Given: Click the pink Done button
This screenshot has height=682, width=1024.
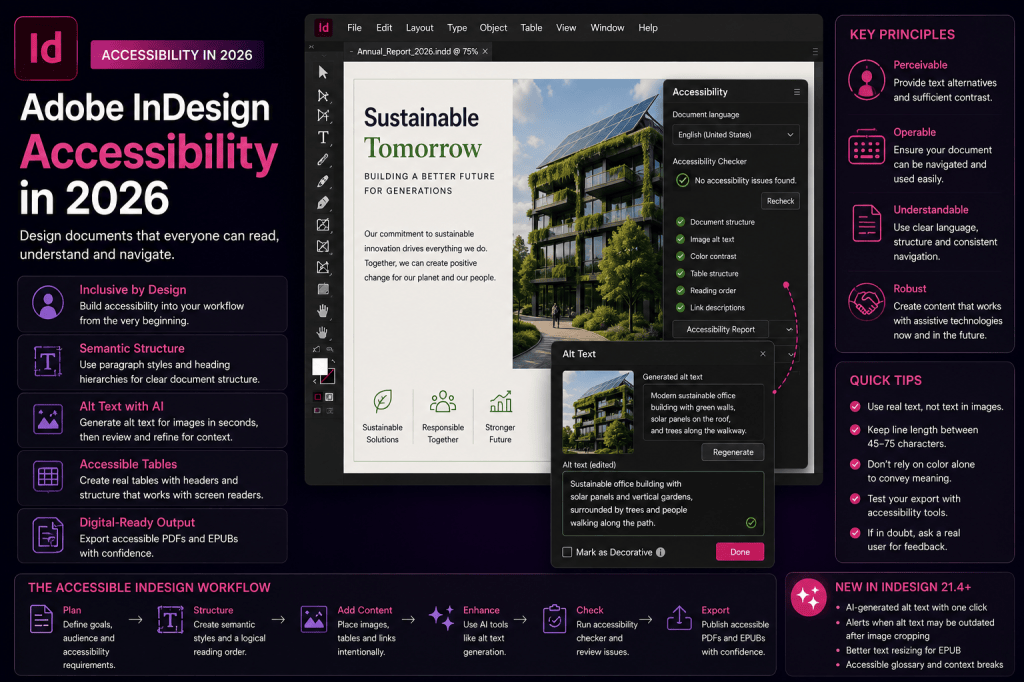Looking at the screenshot, I should [740, 552].
